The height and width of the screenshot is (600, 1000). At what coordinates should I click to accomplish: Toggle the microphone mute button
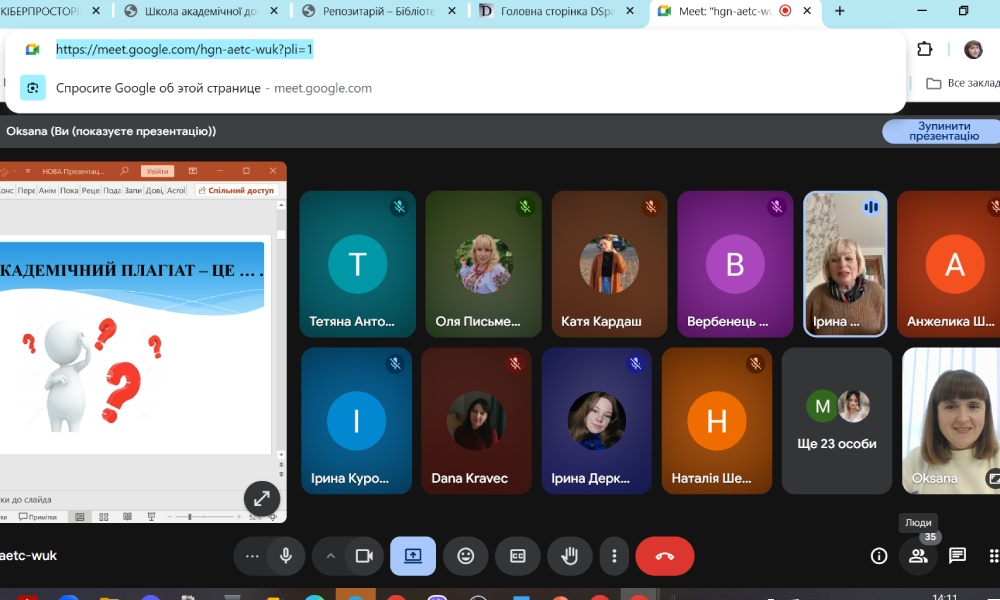(x=286, y=556)
